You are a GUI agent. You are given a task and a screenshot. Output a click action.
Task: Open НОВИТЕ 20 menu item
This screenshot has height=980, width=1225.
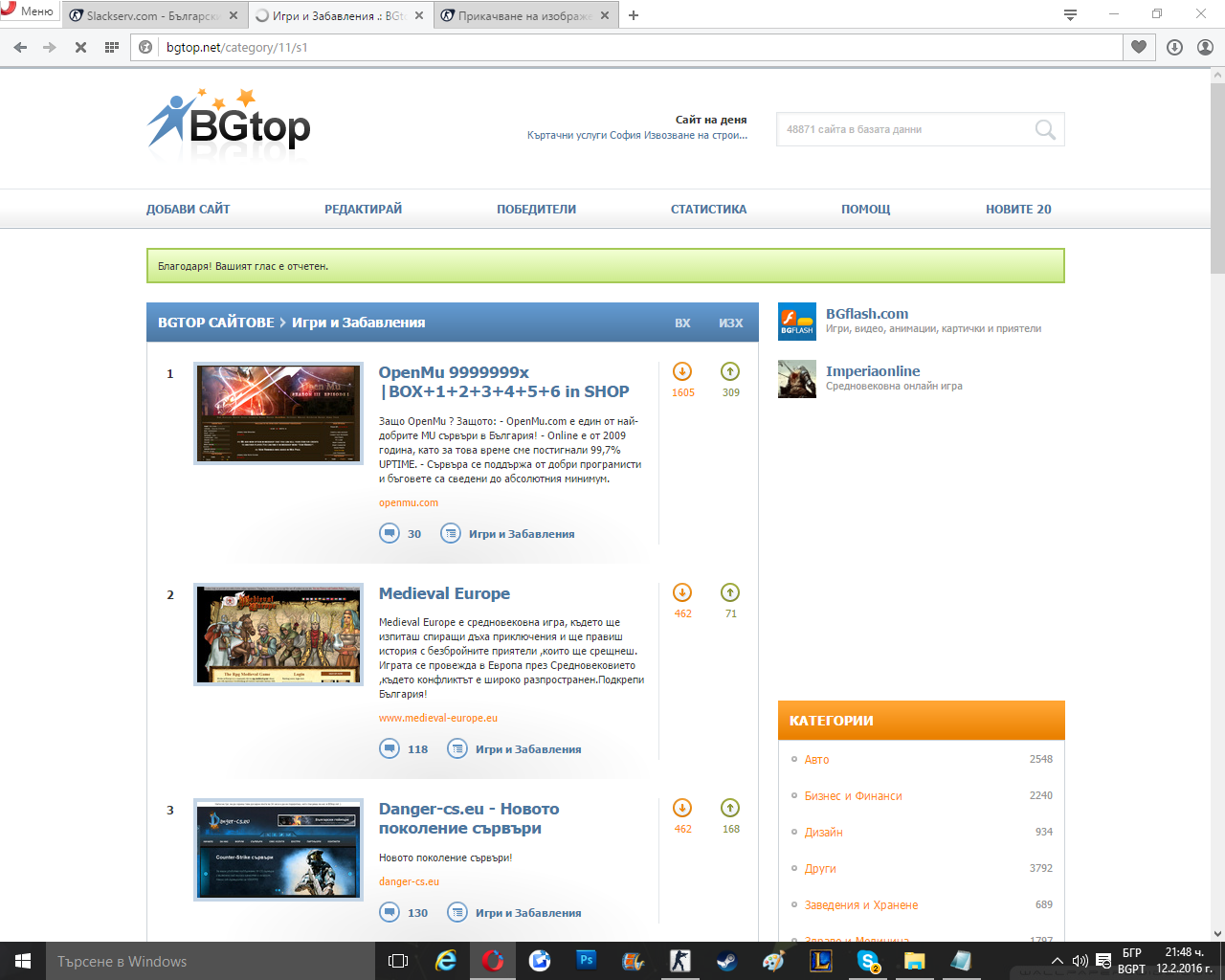(x=1018, y=209)
